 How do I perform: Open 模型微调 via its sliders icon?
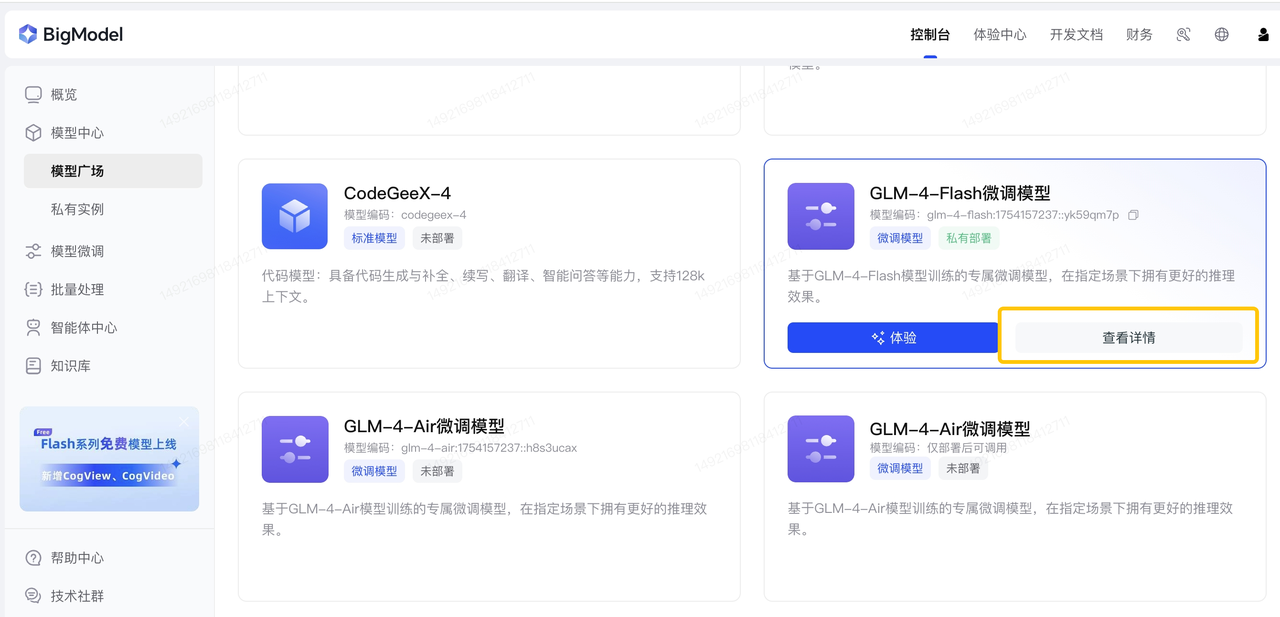33,251
